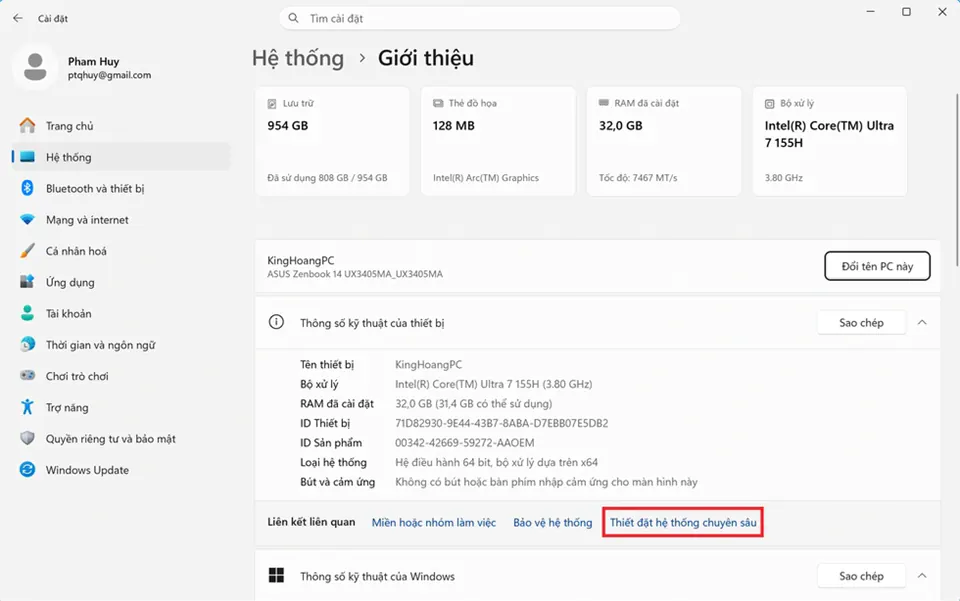Click the Mạng và internet globe icon
Viewport: 960px width, 601px height.
pyautogui.click(x=27, y=219)
